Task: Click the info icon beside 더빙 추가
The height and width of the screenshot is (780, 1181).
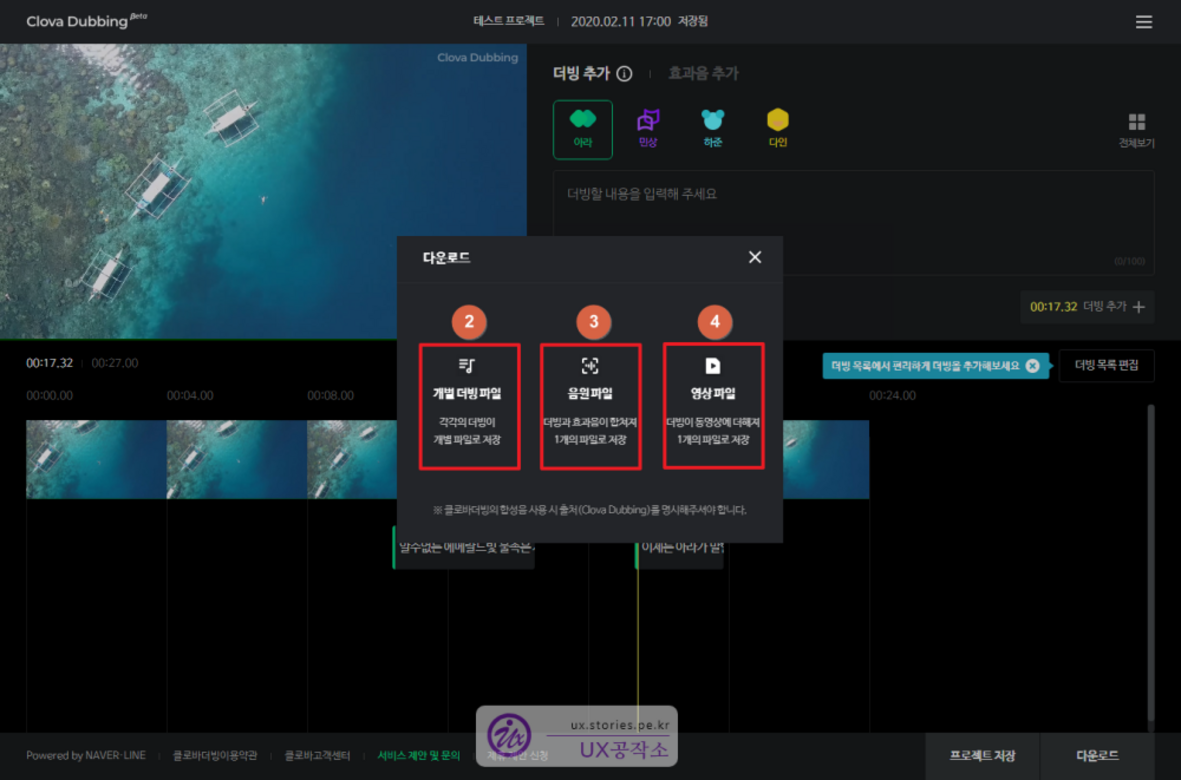Action: pyautogui.click(x=624, y=74)
